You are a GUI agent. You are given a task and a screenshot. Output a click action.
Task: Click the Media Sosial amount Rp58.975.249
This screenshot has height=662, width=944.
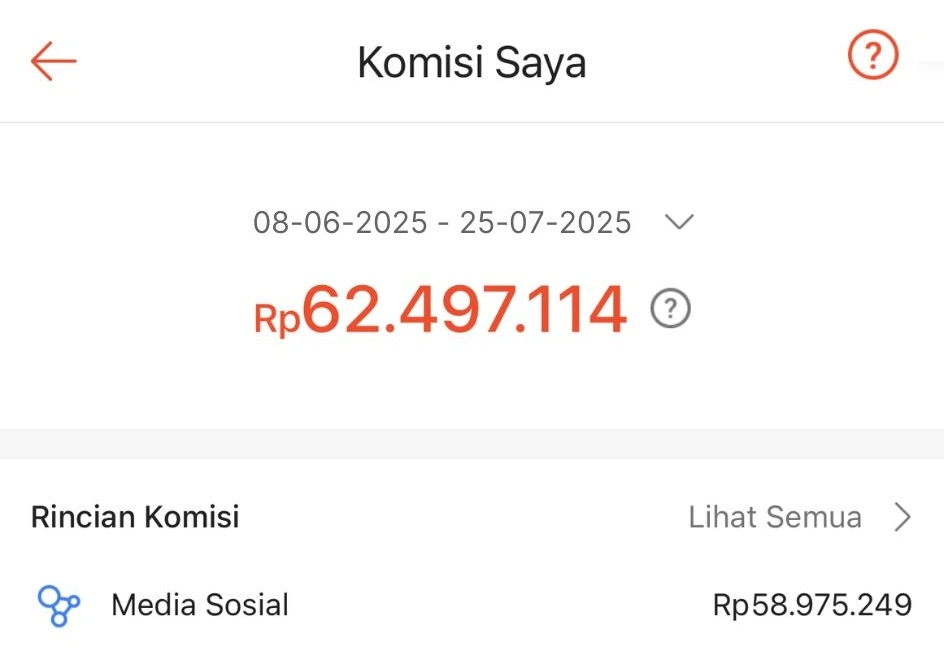tap(812, 605)
